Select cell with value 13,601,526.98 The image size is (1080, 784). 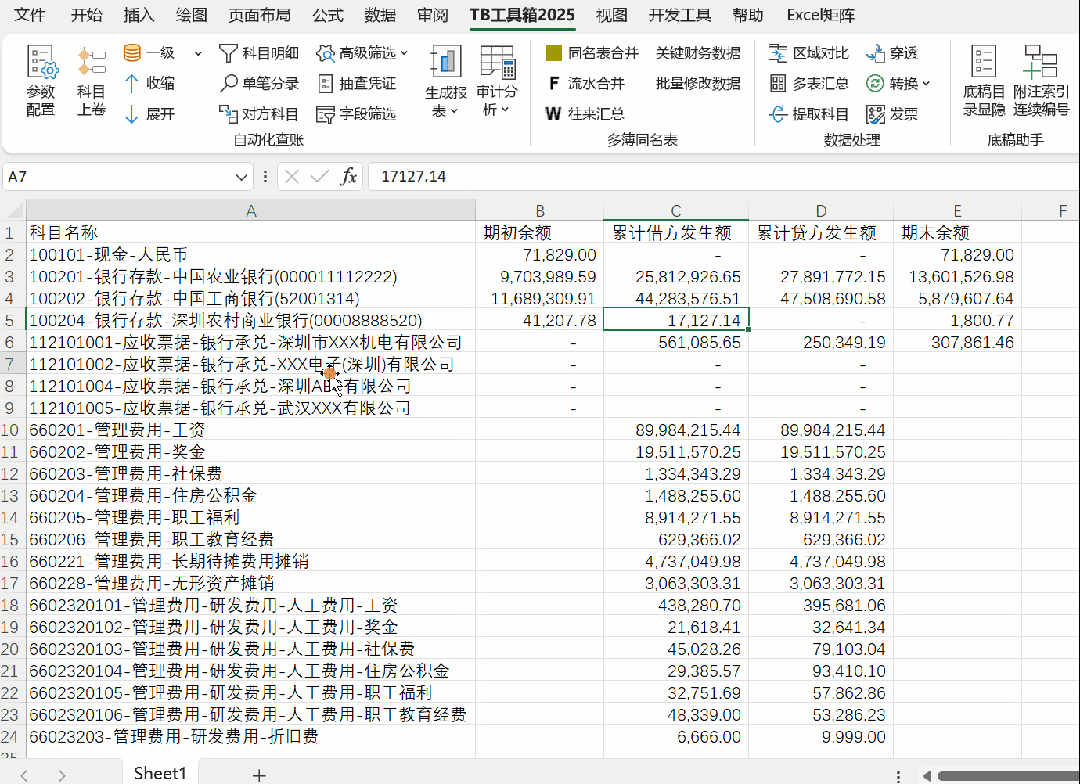pos(957,276)
